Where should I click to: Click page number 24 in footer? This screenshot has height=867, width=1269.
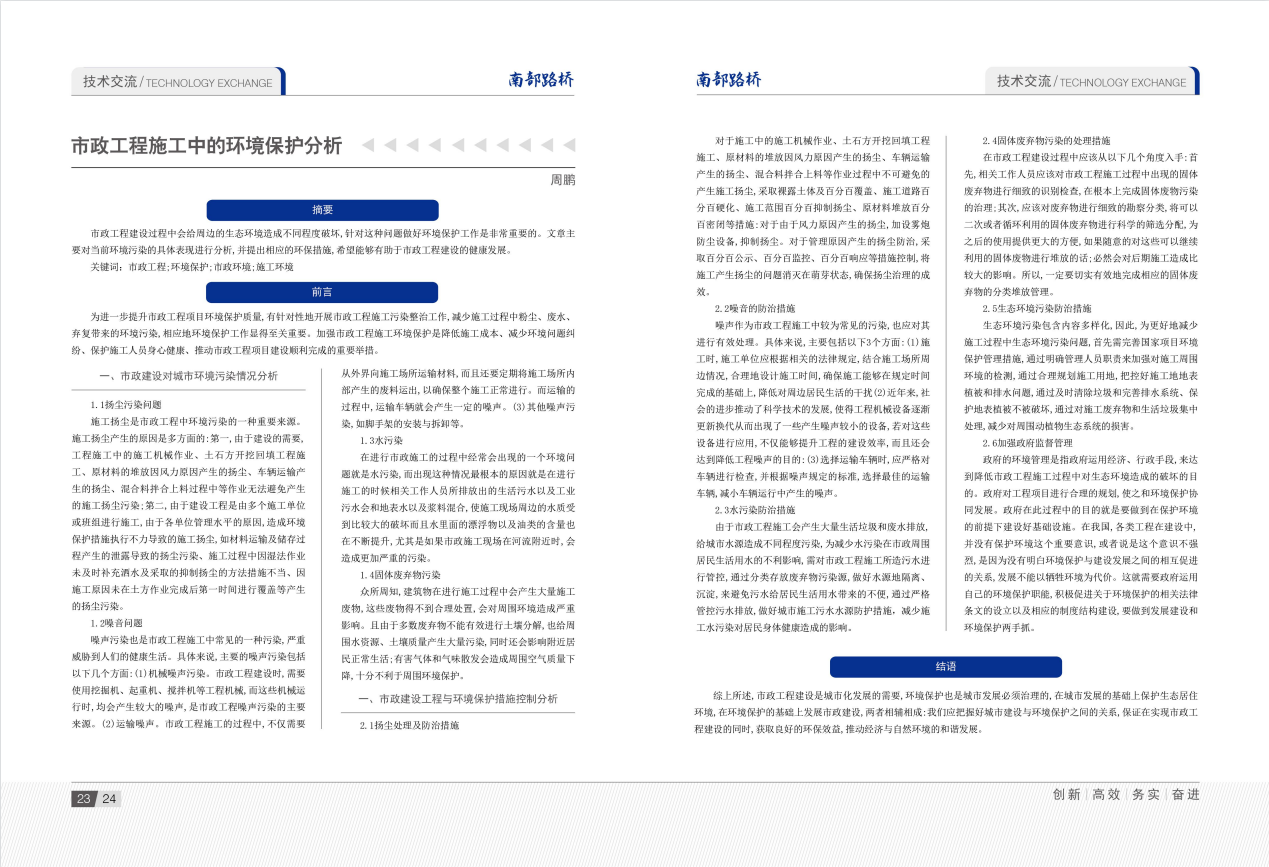click(109, 798)
